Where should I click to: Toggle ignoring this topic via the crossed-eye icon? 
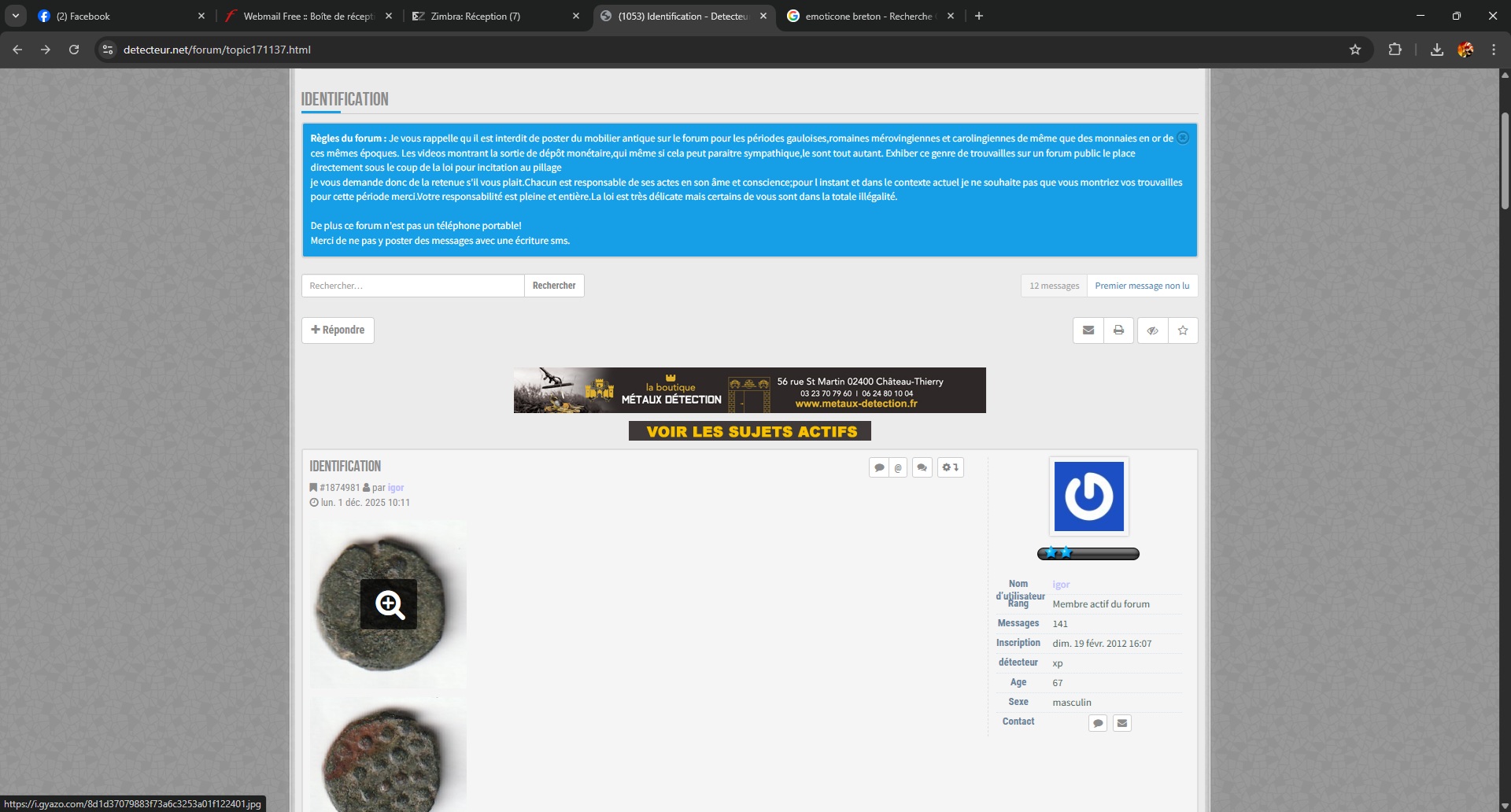click(x=1152, y=330)
